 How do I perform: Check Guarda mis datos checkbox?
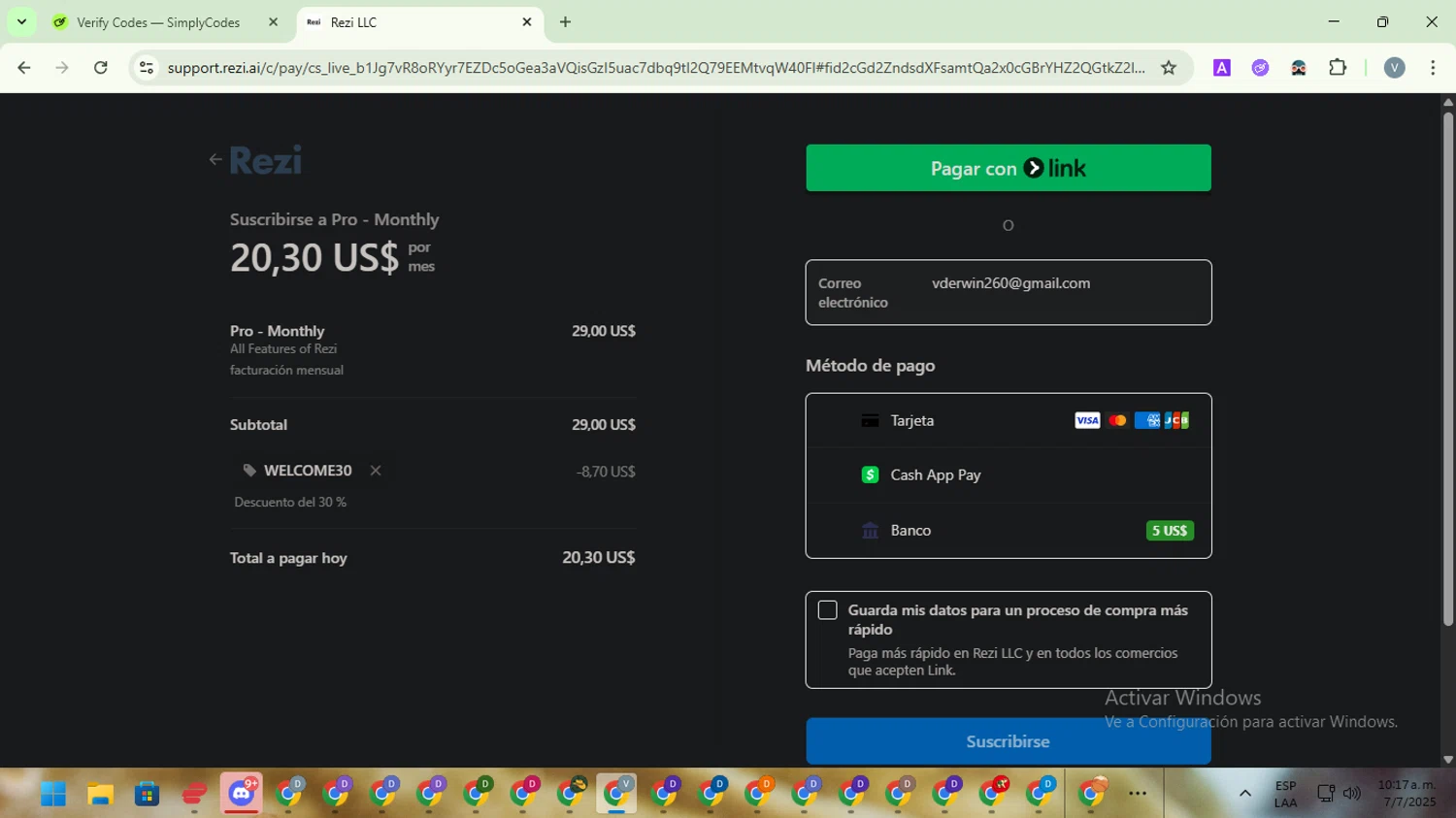pos(827,610)
